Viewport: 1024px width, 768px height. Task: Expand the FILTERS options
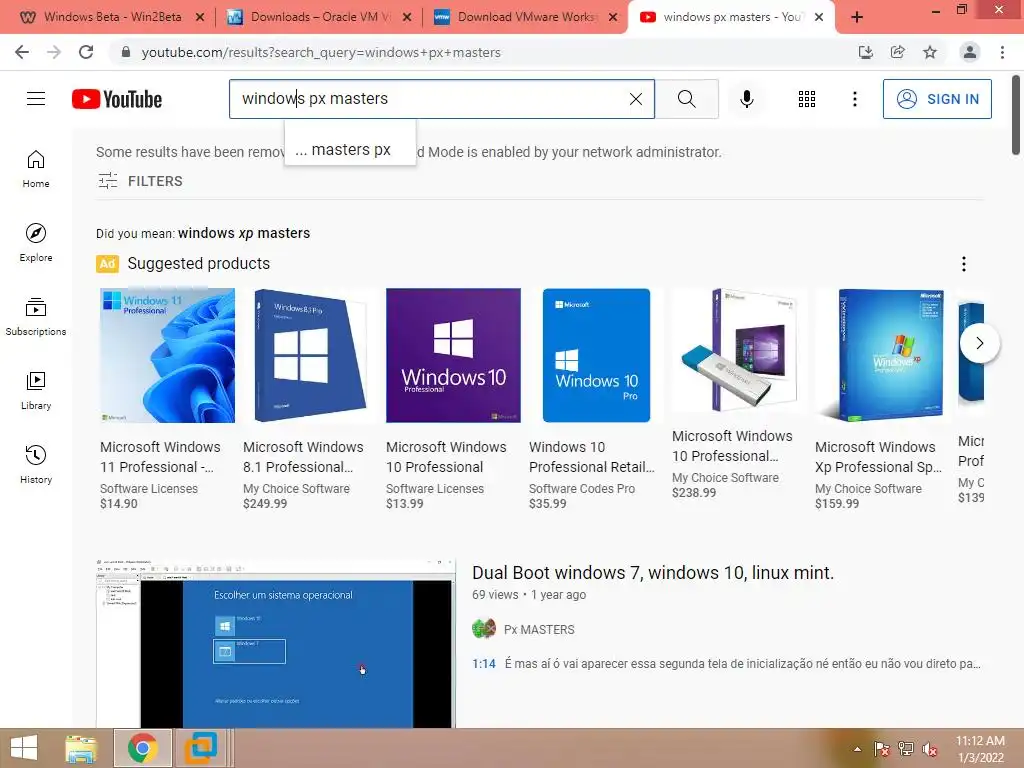pyautogui.click(x=140, y=181)
